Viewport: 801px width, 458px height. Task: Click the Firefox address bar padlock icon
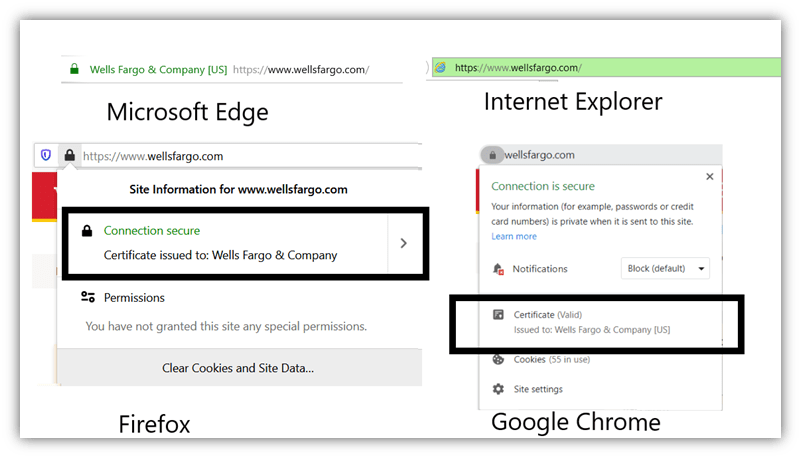[x=69, y=155]
